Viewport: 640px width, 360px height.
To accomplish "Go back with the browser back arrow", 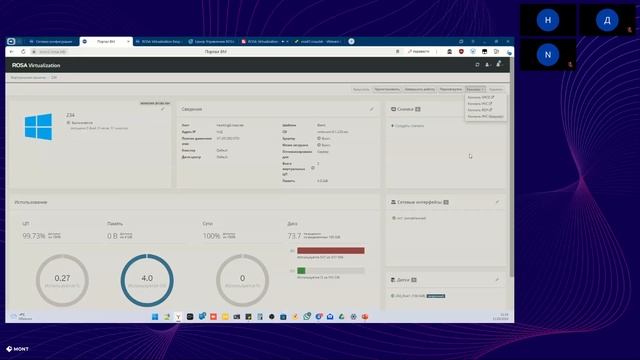I will (11, 52).
